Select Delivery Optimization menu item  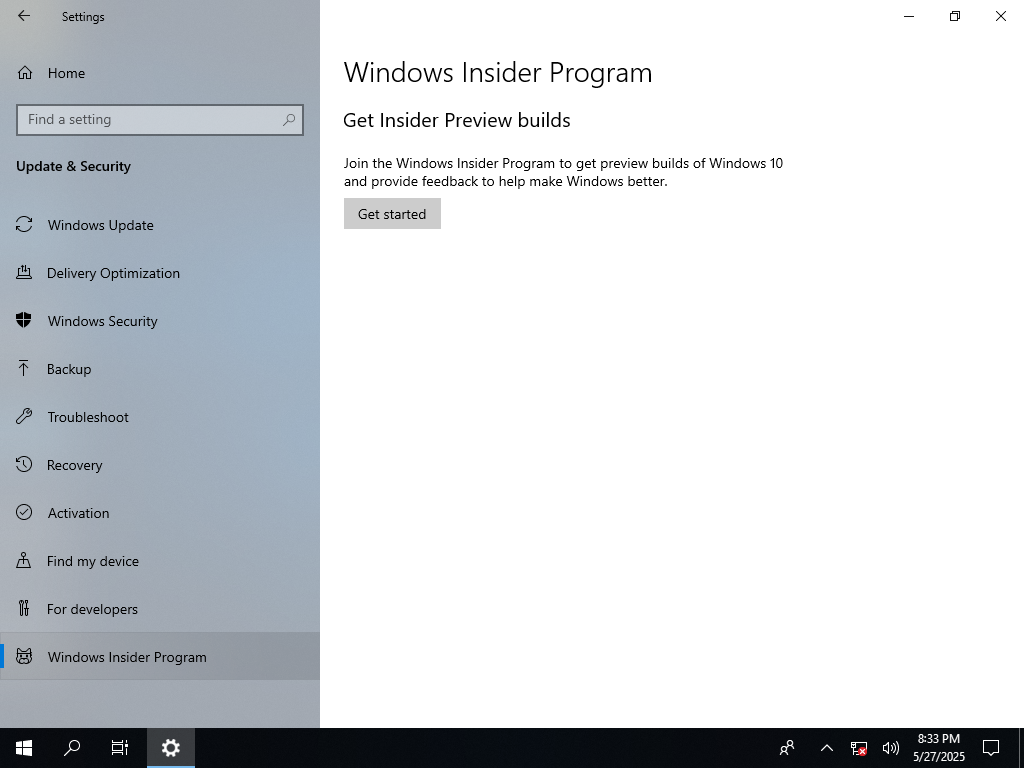160,273
